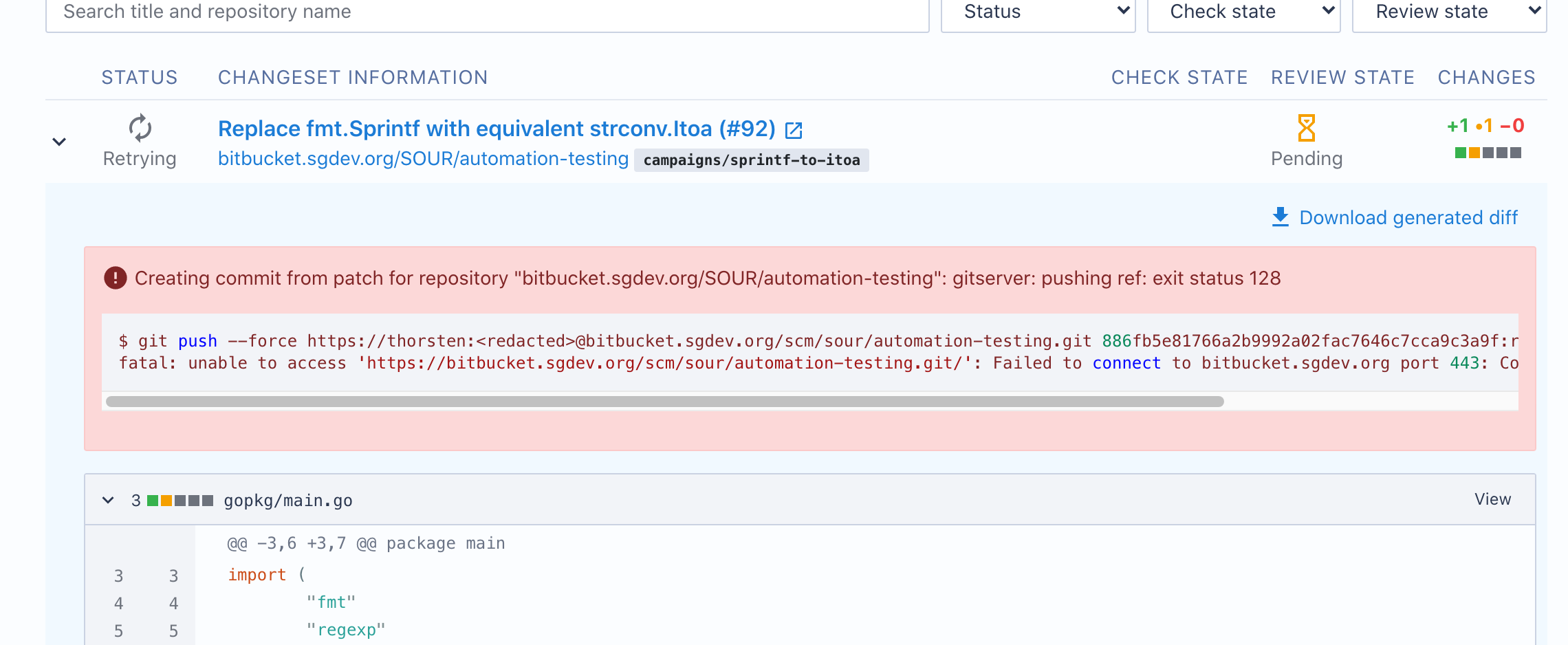Click View link for gopkg/main.go

coord(1492,499)
